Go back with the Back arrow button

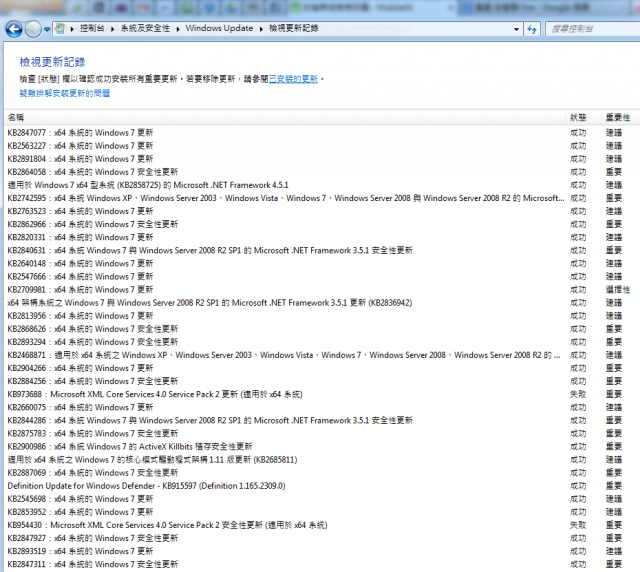click(14, 29)
